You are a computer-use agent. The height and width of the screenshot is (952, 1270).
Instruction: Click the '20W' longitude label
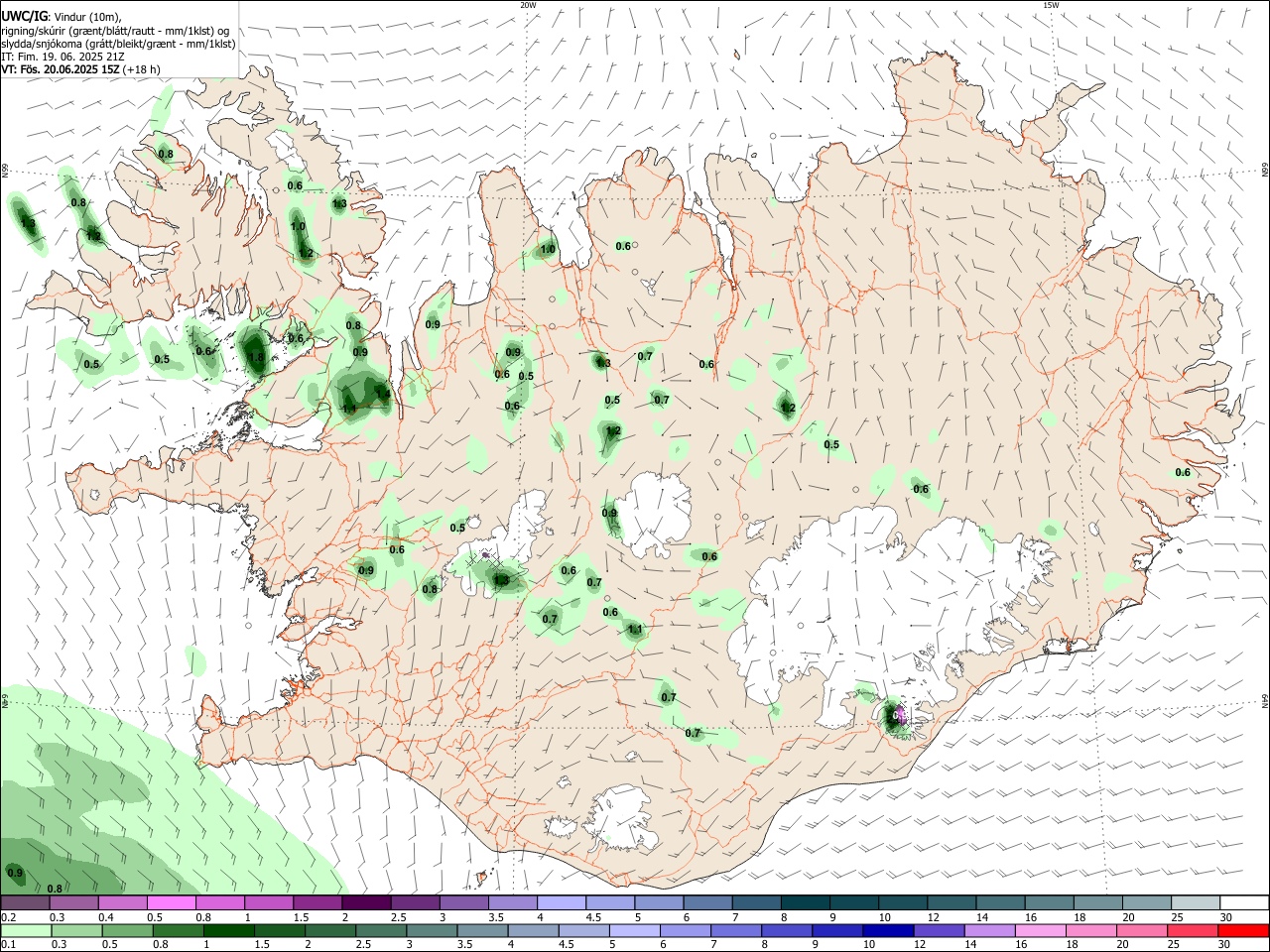(528, 5)
